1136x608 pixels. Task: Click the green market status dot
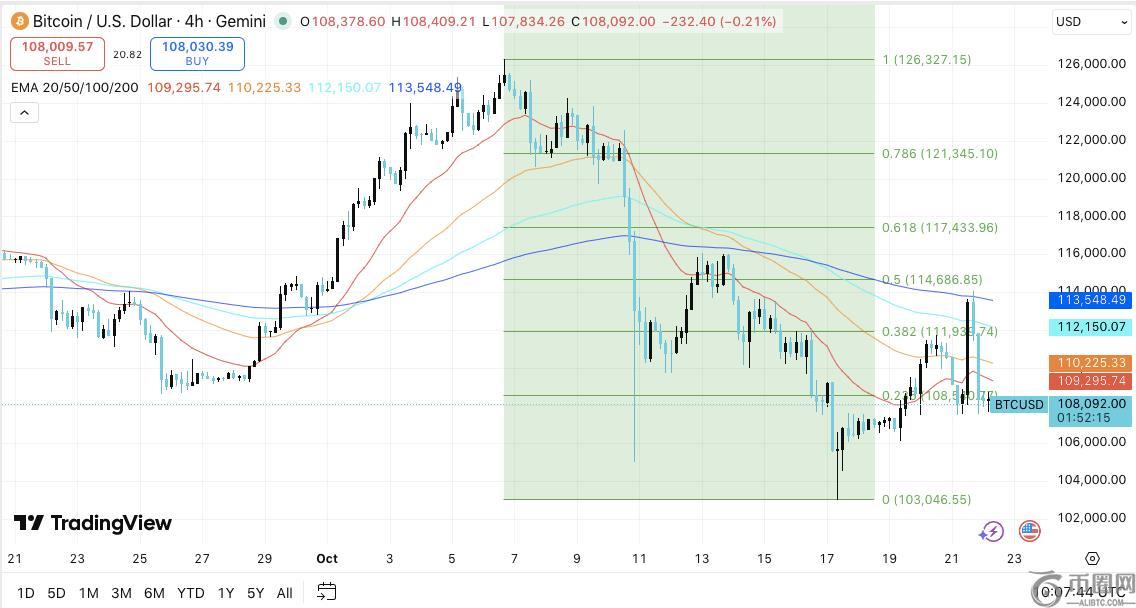coord(283,21)
